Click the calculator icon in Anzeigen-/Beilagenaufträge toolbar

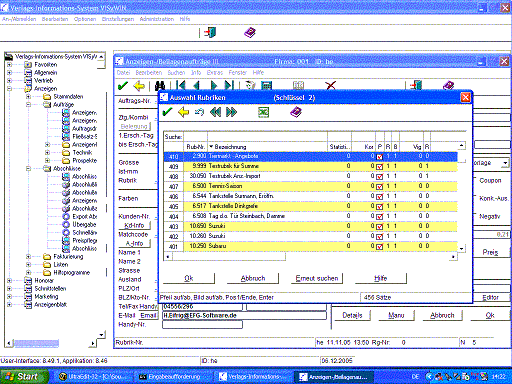tap(266, 86)
